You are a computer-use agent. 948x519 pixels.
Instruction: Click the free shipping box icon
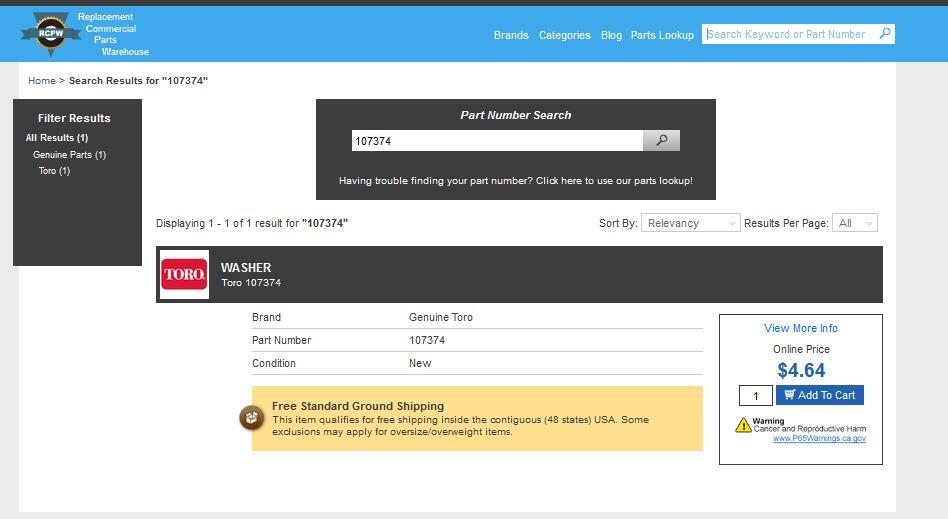(252, 418)
